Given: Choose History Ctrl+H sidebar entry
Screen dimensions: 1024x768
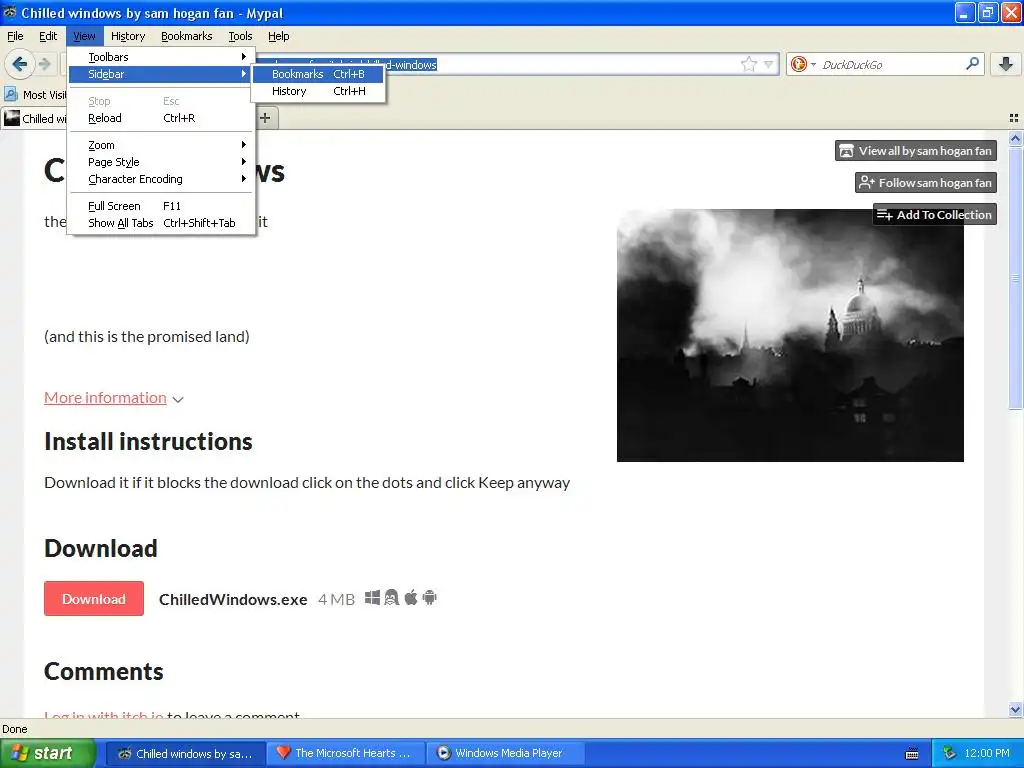Looking at the screenshot, I should click(x=318, y=91).
